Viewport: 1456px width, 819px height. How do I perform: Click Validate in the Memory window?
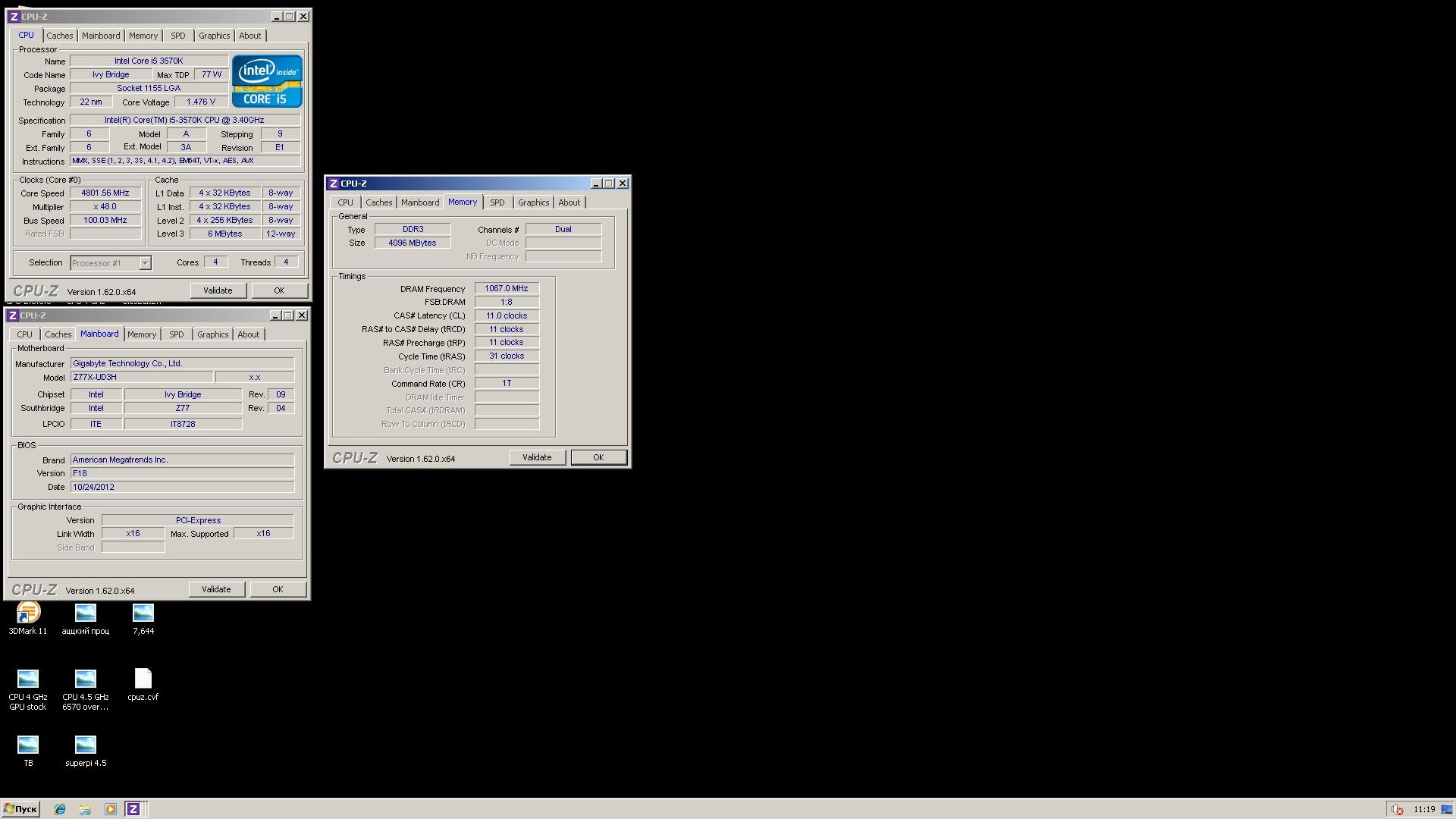coord(537,457)
